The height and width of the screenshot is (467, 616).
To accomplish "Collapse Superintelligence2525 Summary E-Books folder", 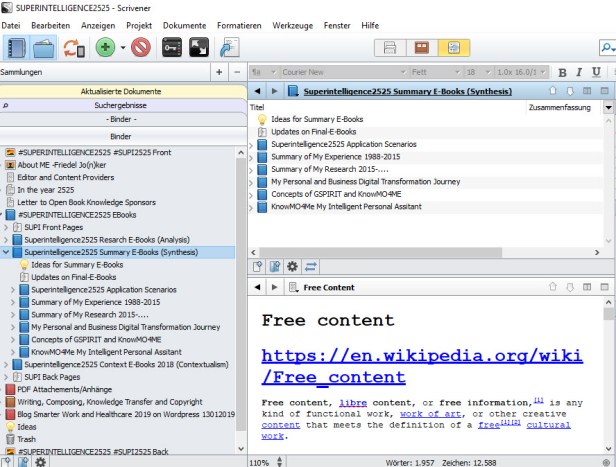I will [6, 253].
